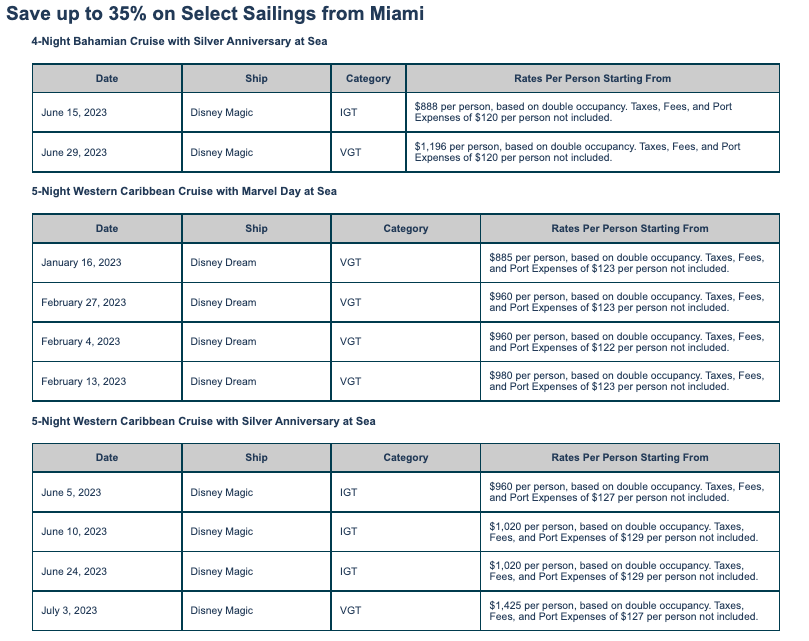Select the February 27, 2023 sailing date
The height and width of the screenshot is (641, 809).
click(x=84, y=302)
